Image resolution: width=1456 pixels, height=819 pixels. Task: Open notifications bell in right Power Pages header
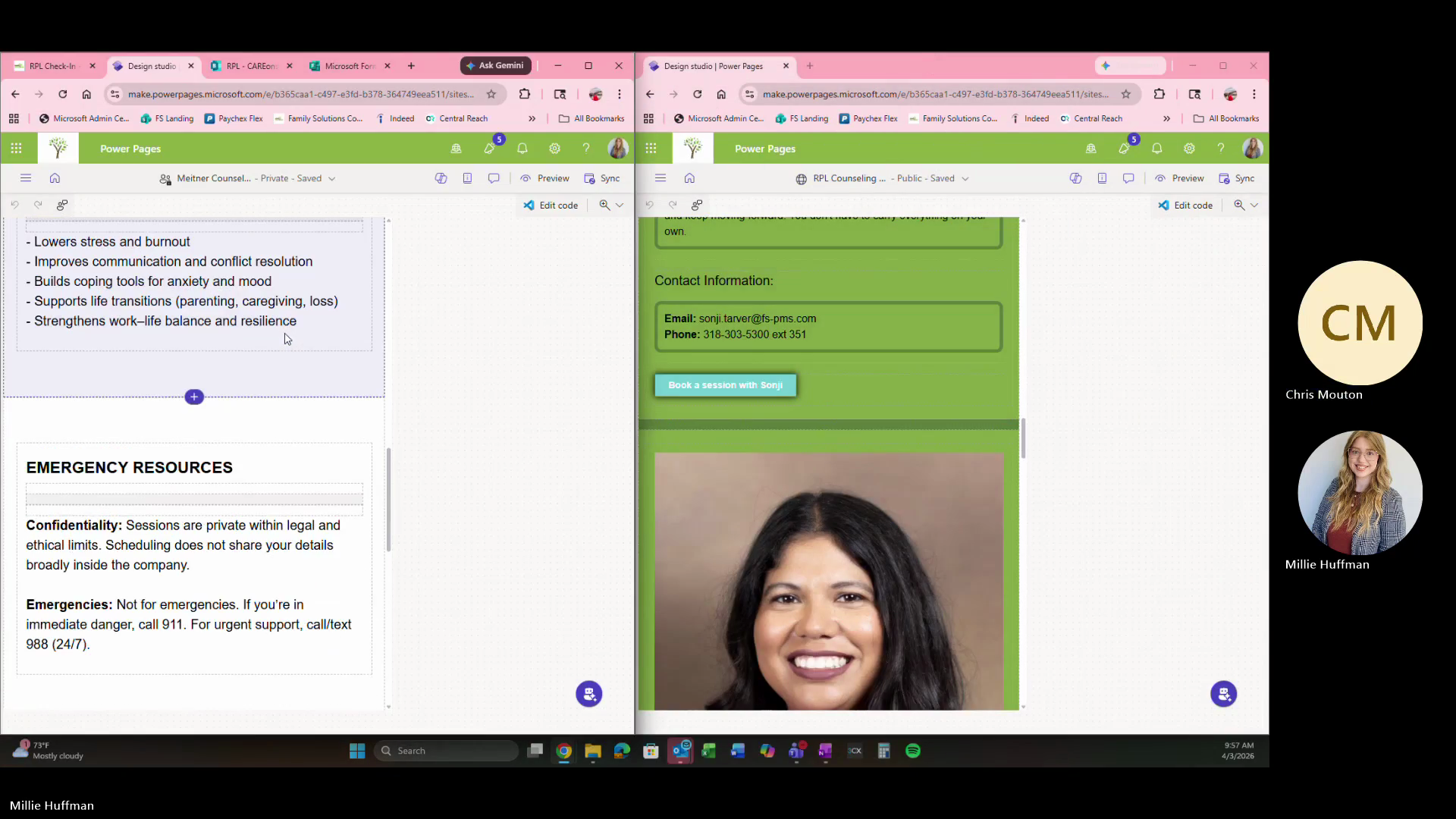1157,149
